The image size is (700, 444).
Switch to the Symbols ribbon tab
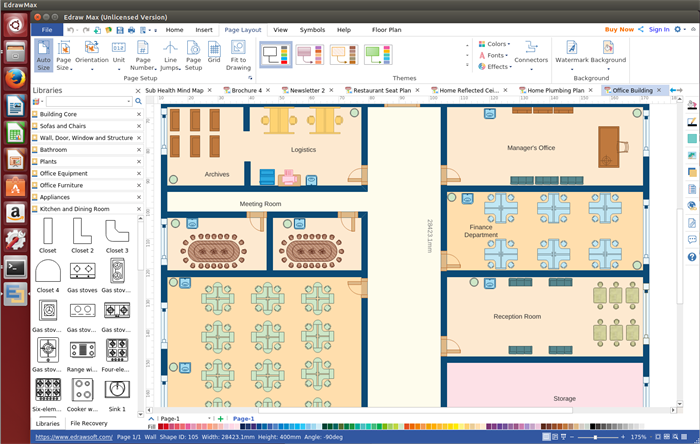(x=312, y=30)
